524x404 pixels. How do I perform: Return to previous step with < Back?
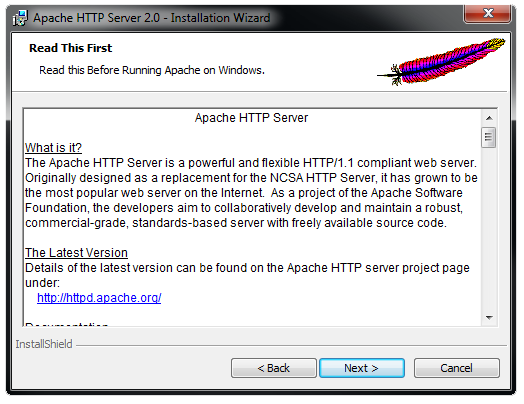point(273,368)
